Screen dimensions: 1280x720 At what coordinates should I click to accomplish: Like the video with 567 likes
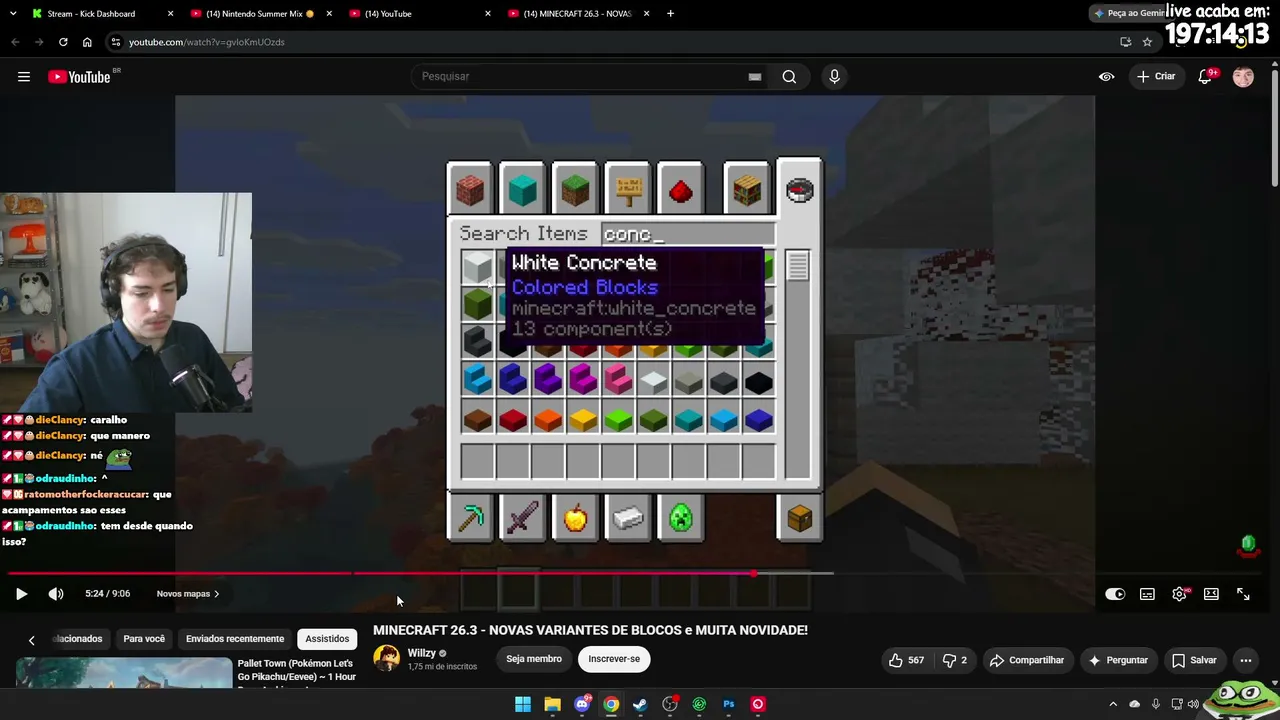(907, 660)
